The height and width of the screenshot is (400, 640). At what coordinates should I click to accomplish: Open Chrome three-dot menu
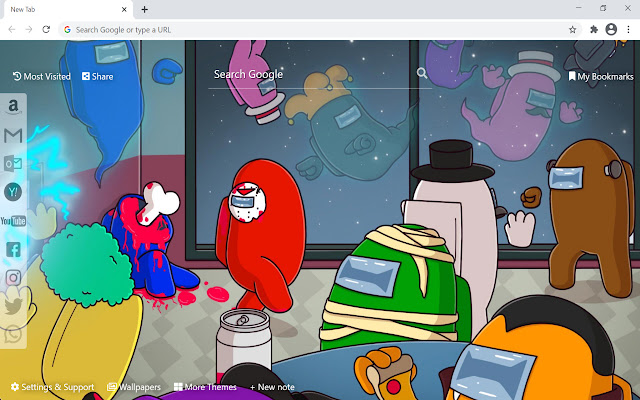point(629,29)
